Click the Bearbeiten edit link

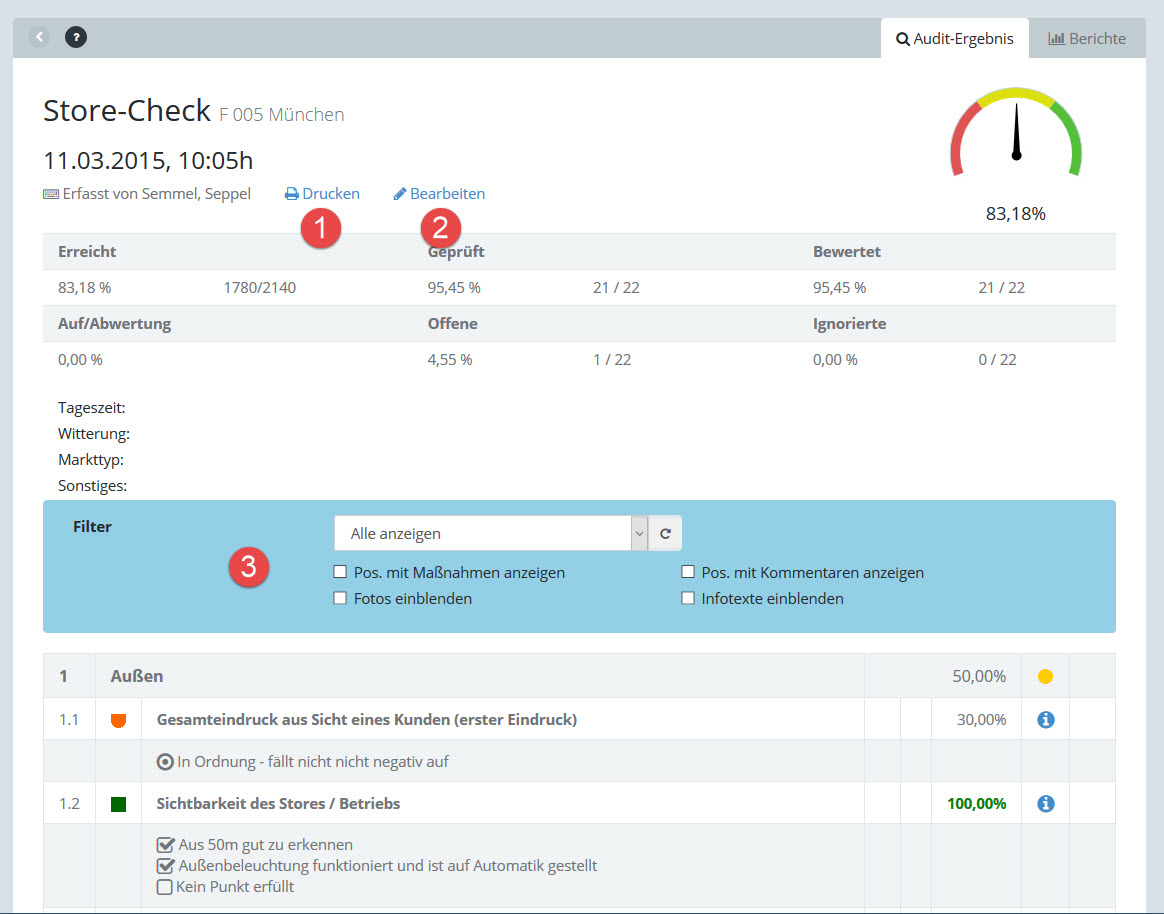(x=439, y=194)
